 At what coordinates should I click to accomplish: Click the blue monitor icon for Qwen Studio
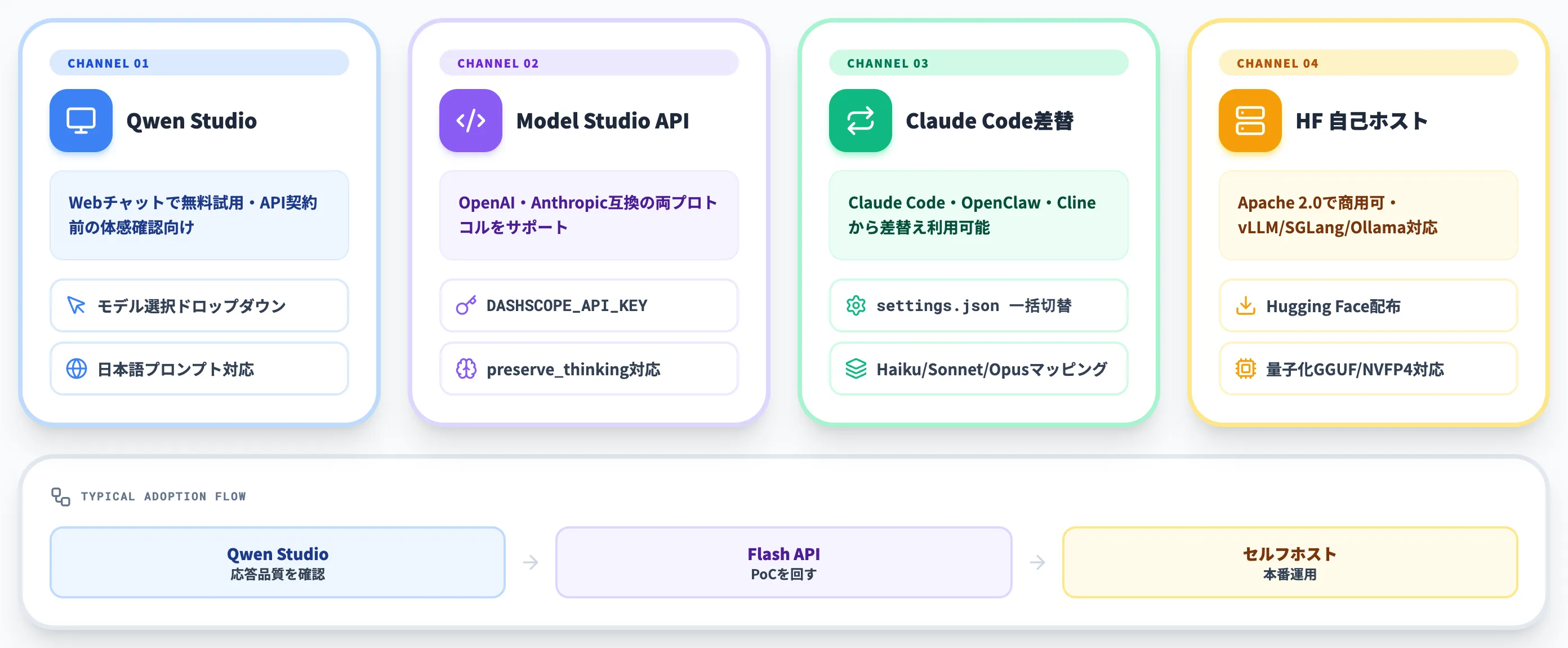click(81, 121)
